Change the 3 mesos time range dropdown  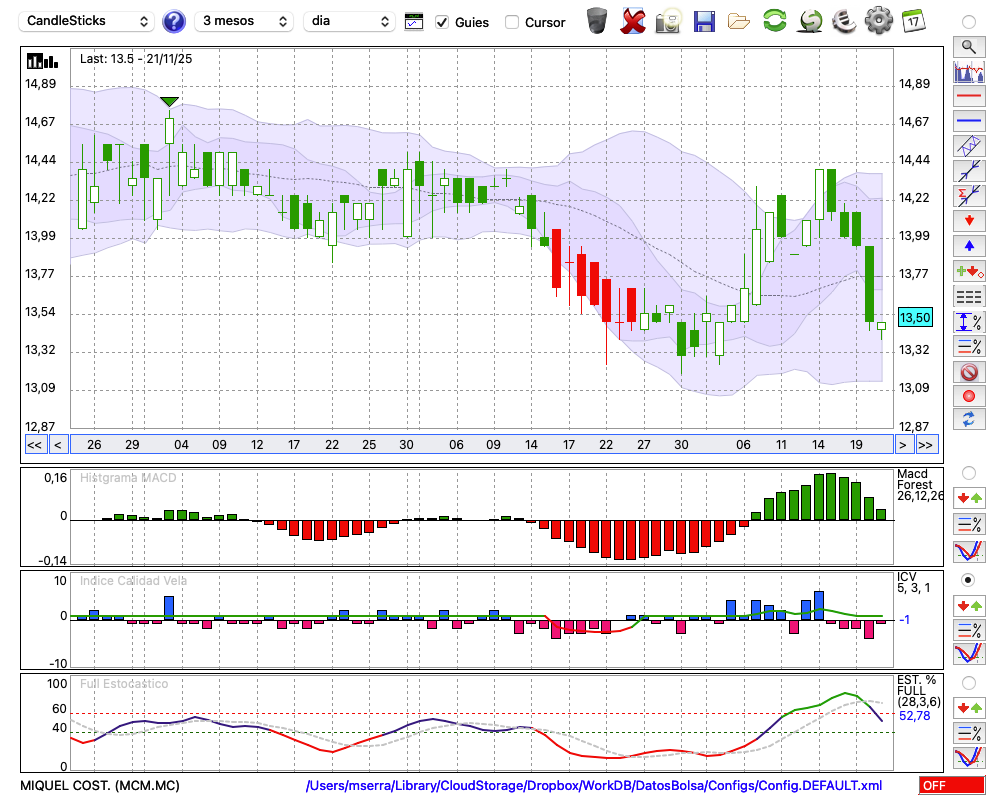[244, 21]
